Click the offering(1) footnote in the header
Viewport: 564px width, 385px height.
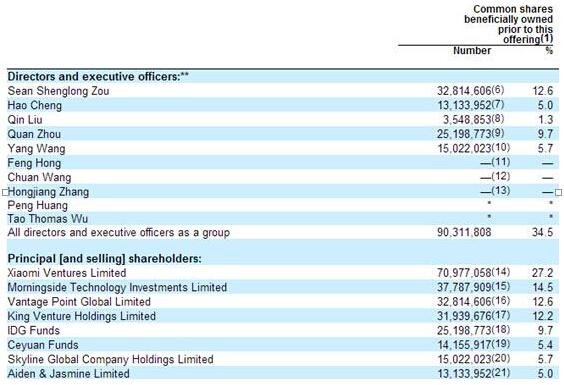528,39
